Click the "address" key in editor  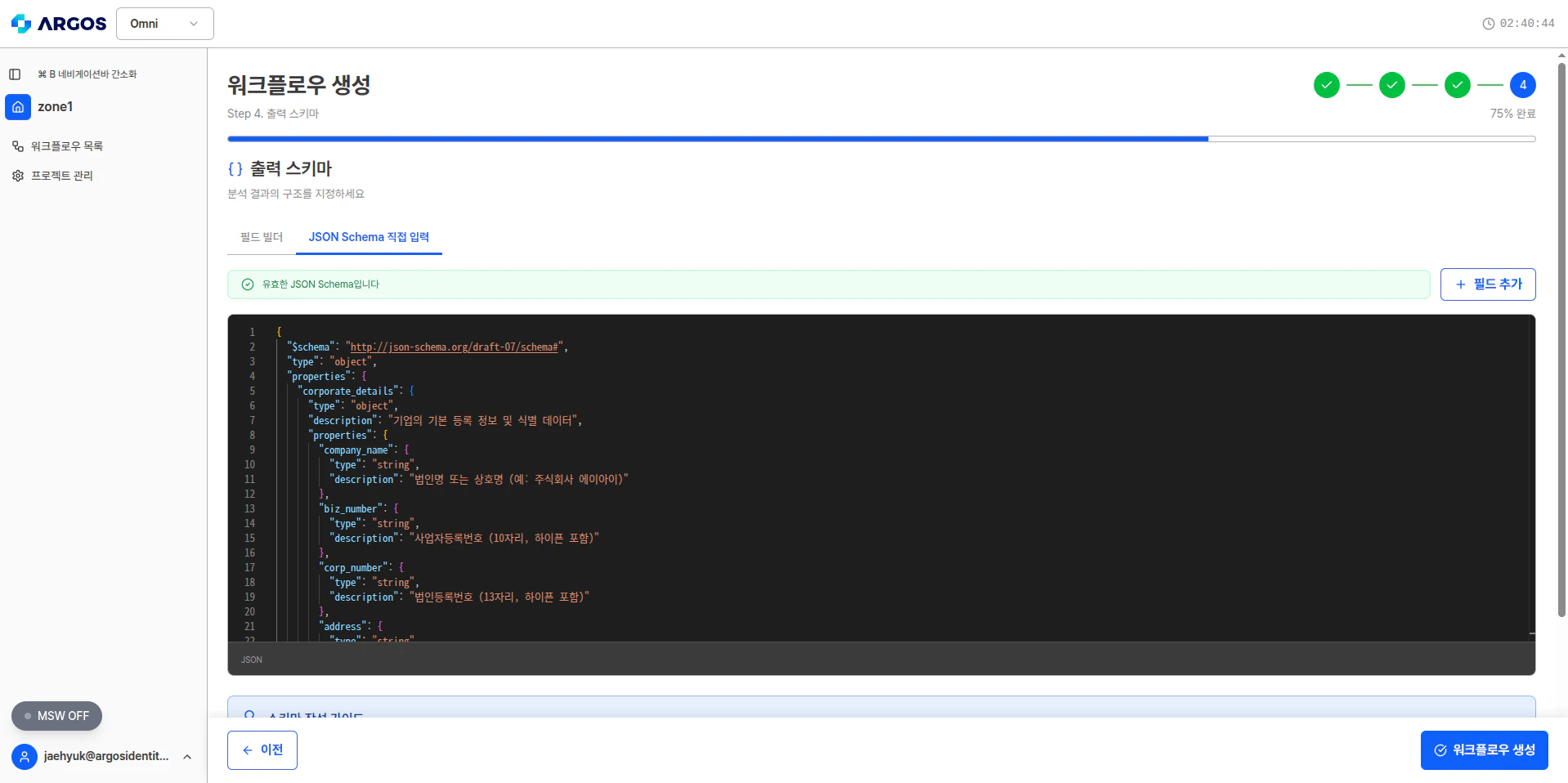pos(343,627)
